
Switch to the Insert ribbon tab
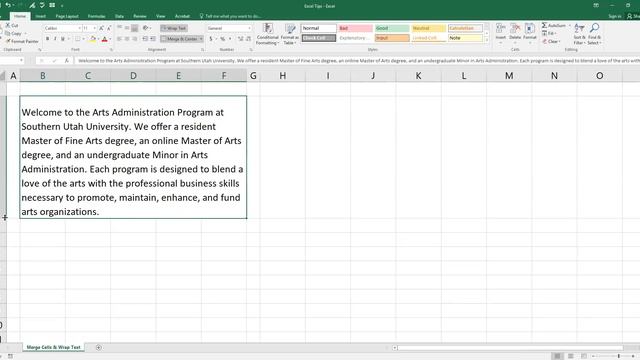pyautogui.click(x=40, y=16)
